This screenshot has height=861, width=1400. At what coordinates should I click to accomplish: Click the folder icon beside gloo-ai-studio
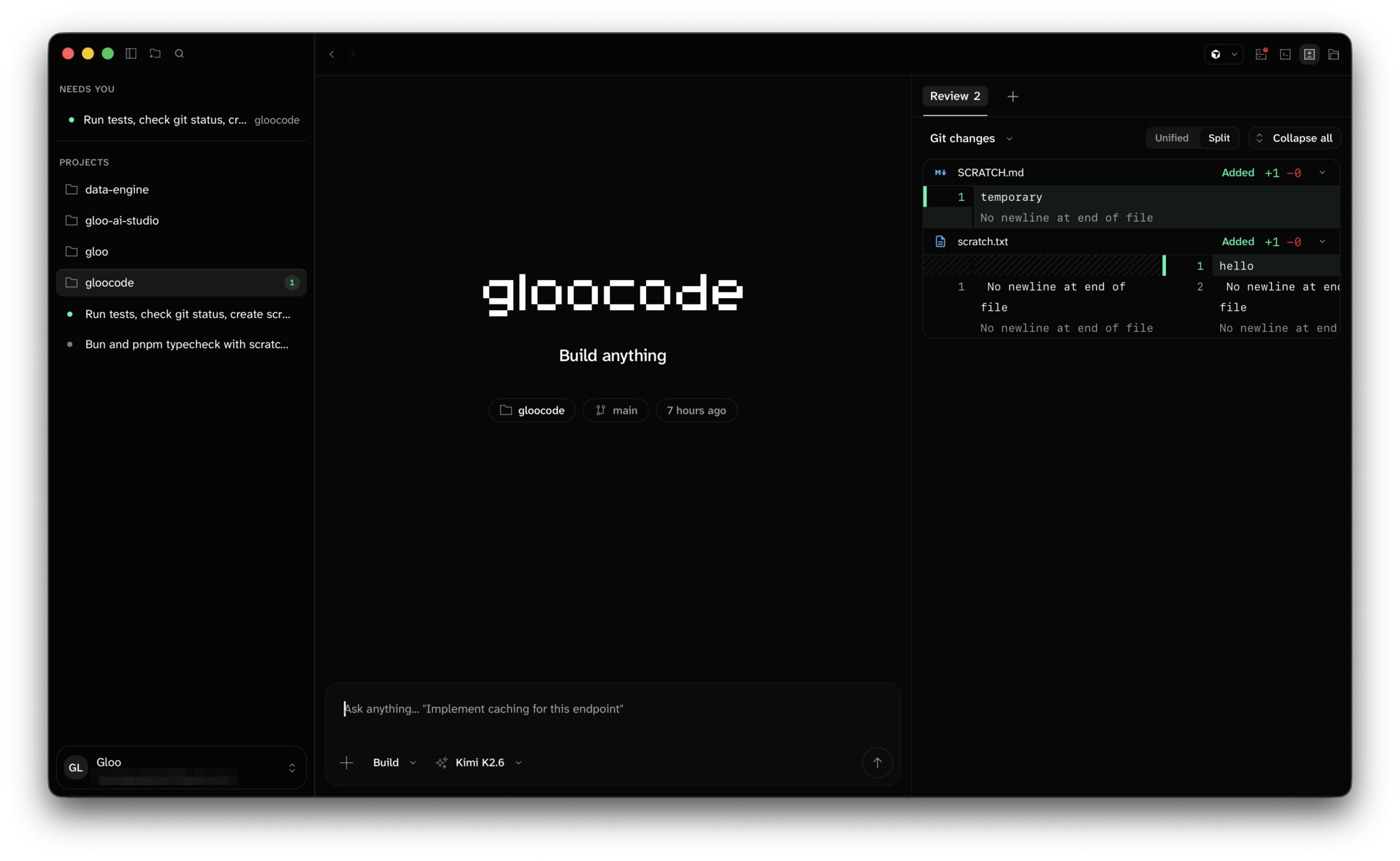point(71,220)
